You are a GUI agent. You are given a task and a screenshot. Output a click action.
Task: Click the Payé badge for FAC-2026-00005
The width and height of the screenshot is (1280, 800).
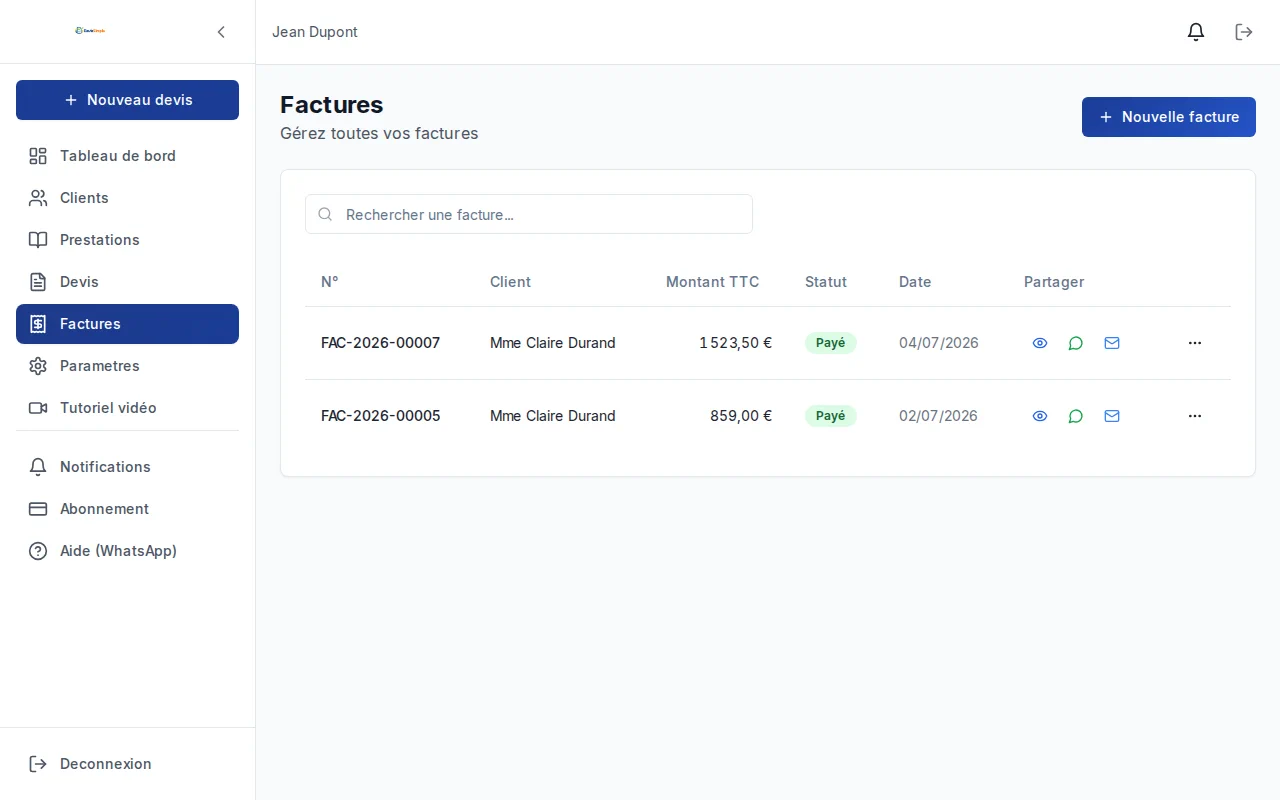[831, 416]
